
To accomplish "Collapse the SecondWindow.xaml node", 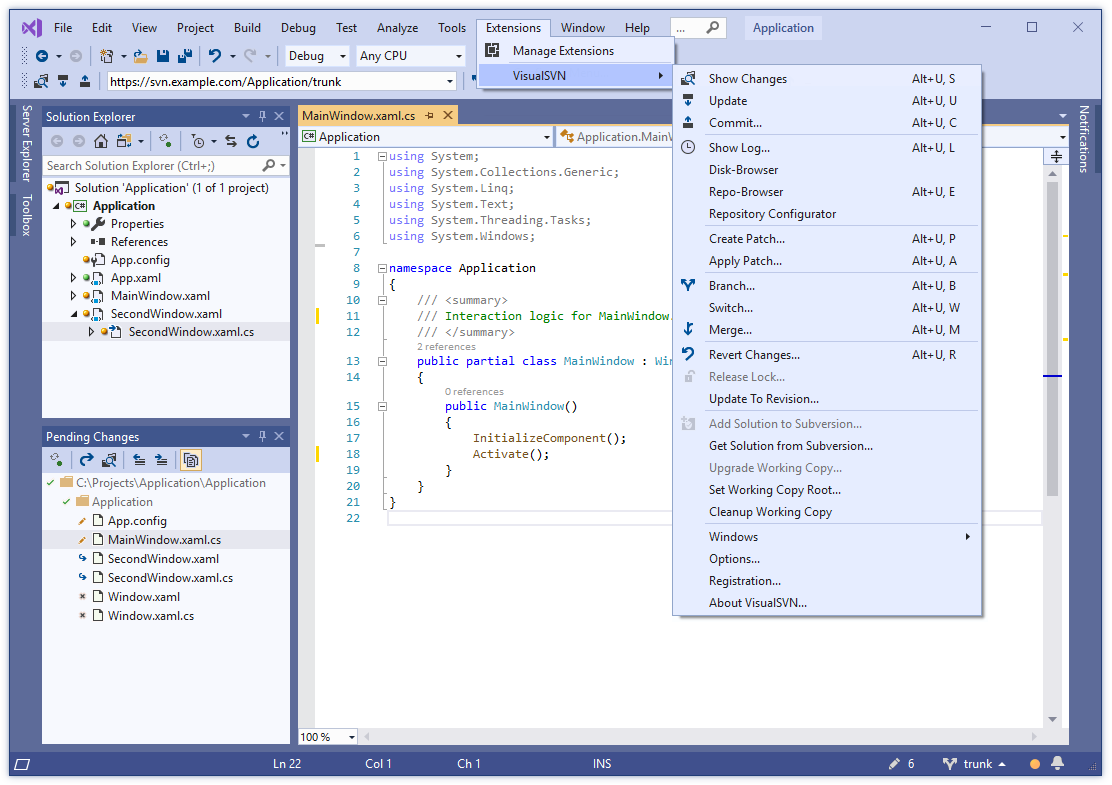I will [74, 314].
